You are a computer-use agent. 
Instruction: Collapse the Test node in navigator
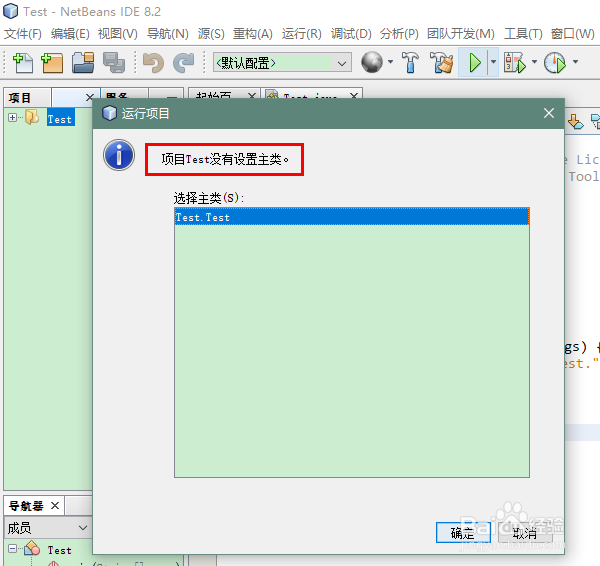click(13, 549)
